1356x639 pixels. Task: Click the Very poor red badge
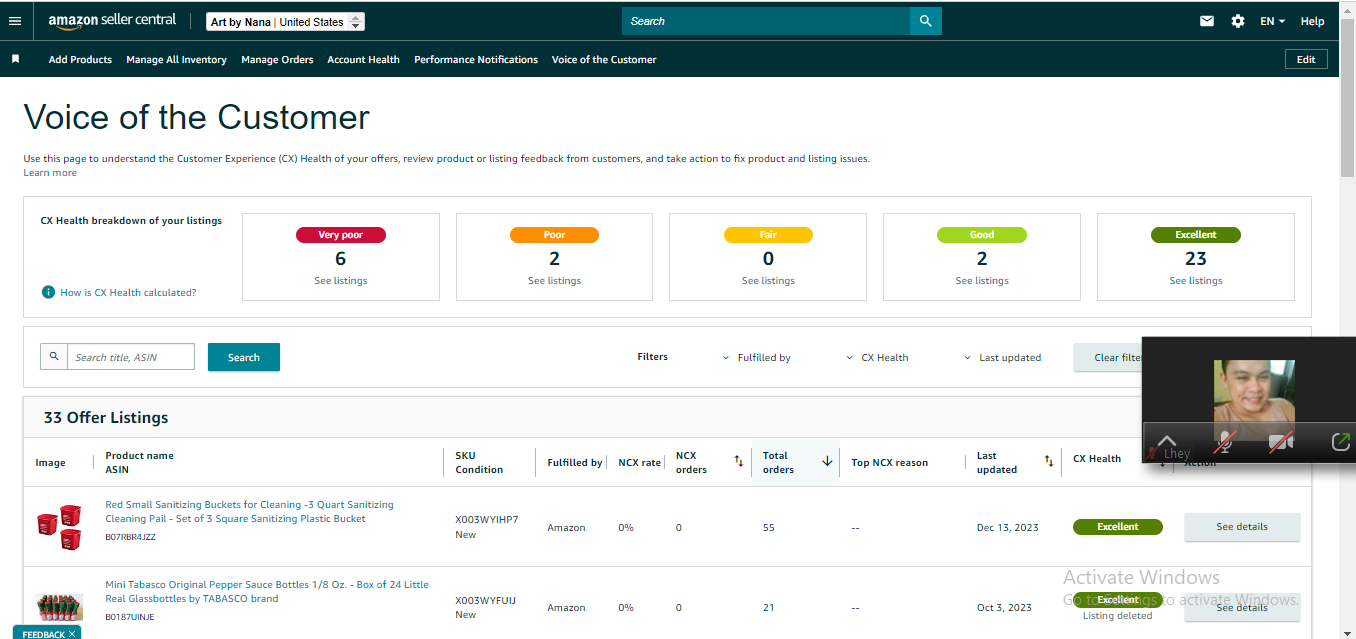coord(340,235)
